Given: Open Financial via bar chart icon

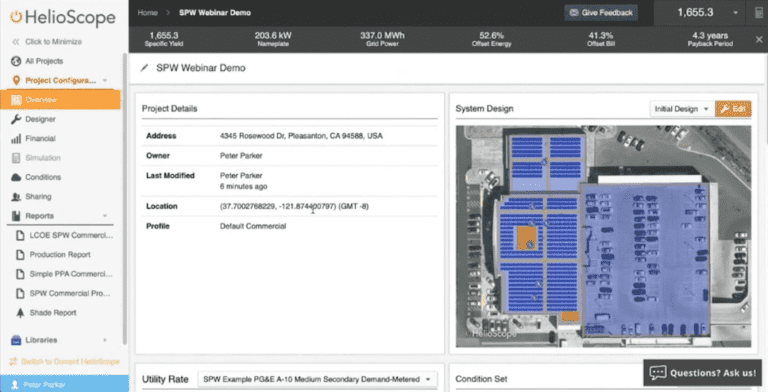Looking at the screenshot, I should pos(16,139).
